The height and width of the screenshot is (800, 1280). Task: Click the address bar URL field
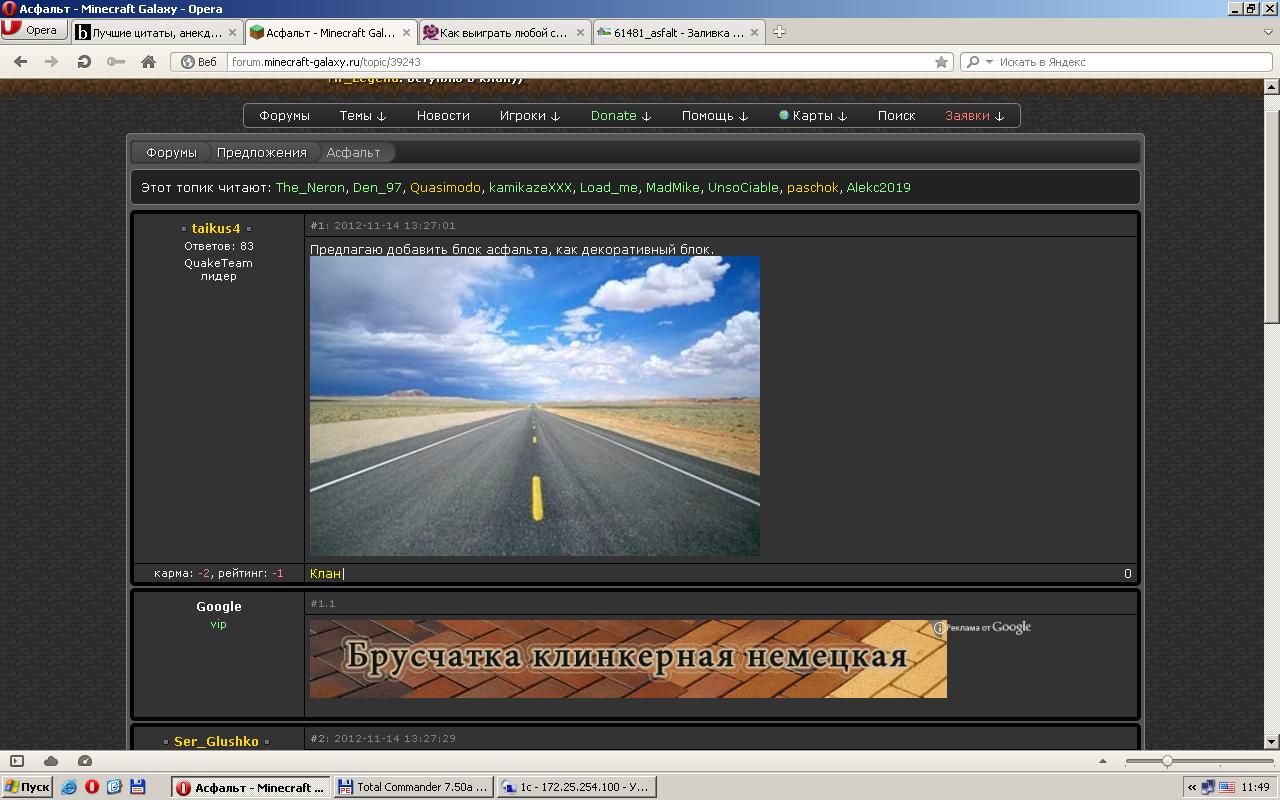click(x=580, y=62)
